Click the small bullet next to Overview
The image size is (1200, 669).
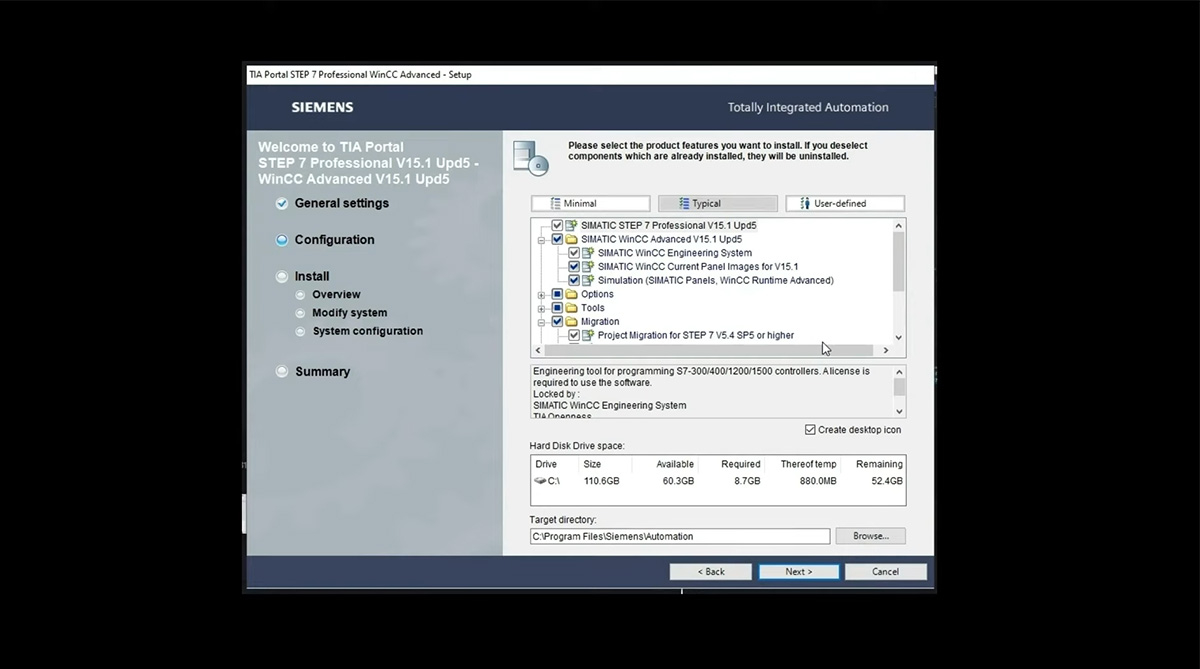tap(301, 295)
